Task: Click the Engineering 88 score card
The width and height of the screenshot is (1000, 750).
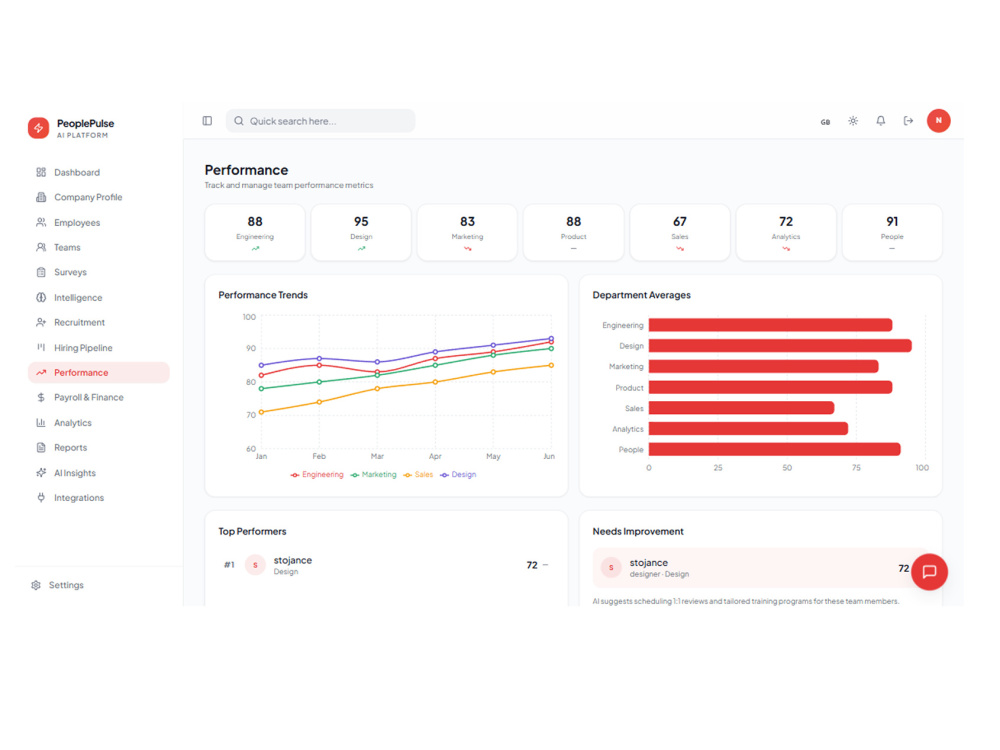Action: 255,233
